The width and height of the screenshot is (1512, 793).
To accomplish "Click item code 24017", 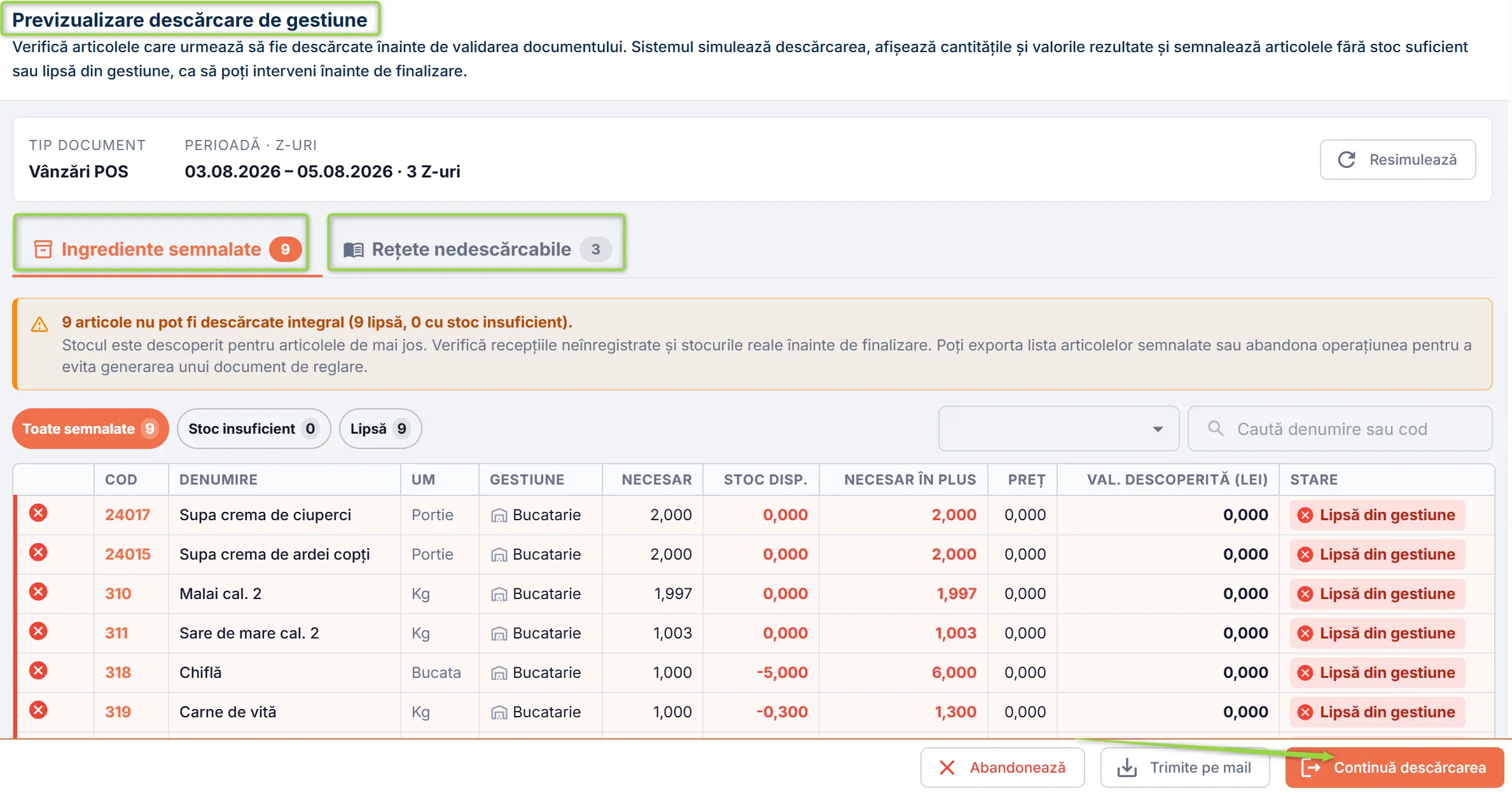I will point(127,514).
